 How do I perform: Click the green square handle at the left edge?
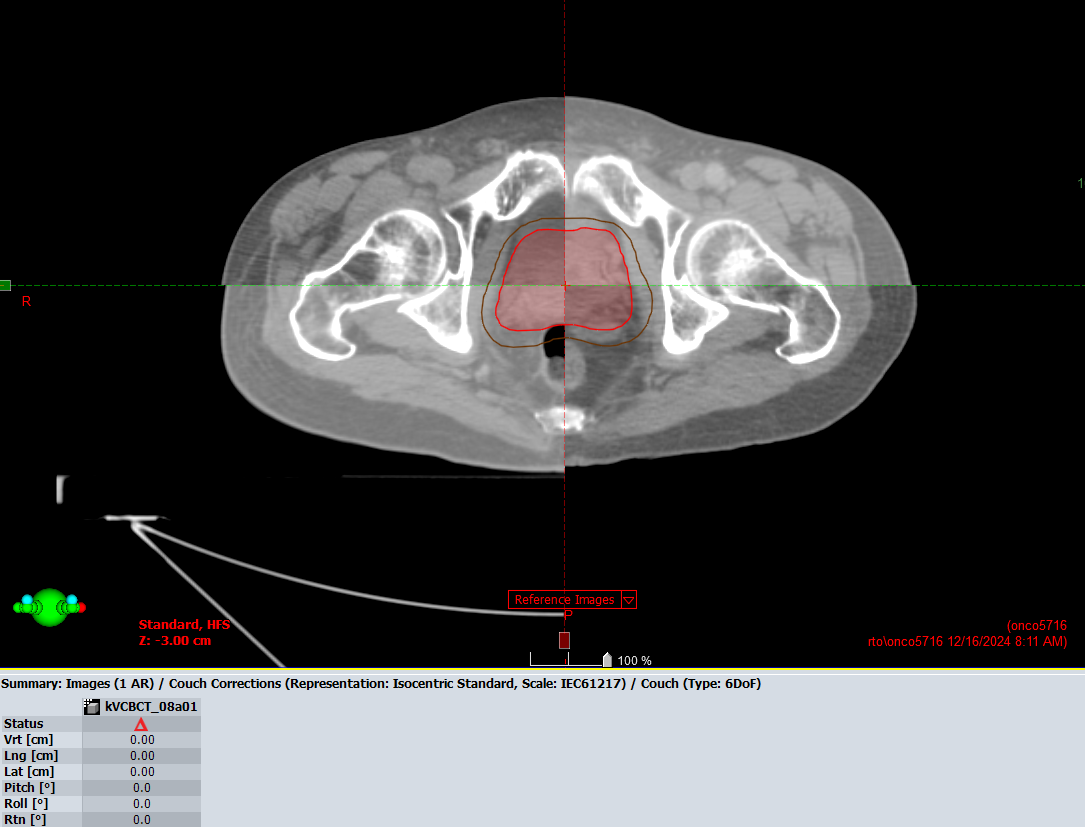5,285
